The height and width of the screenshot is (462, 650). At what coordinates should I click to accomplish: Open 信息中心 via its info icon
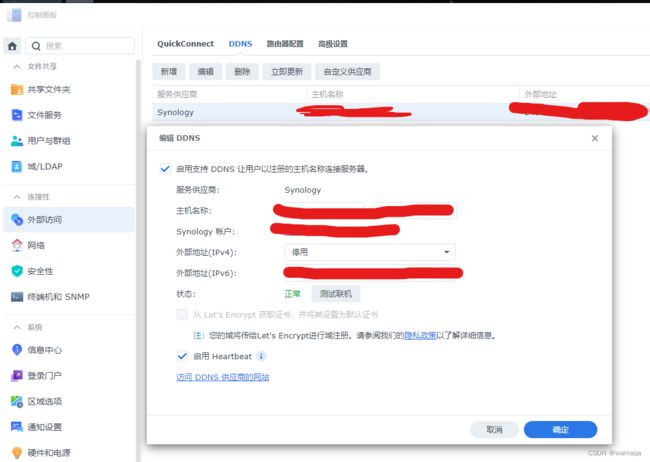(x=17, y=350)
